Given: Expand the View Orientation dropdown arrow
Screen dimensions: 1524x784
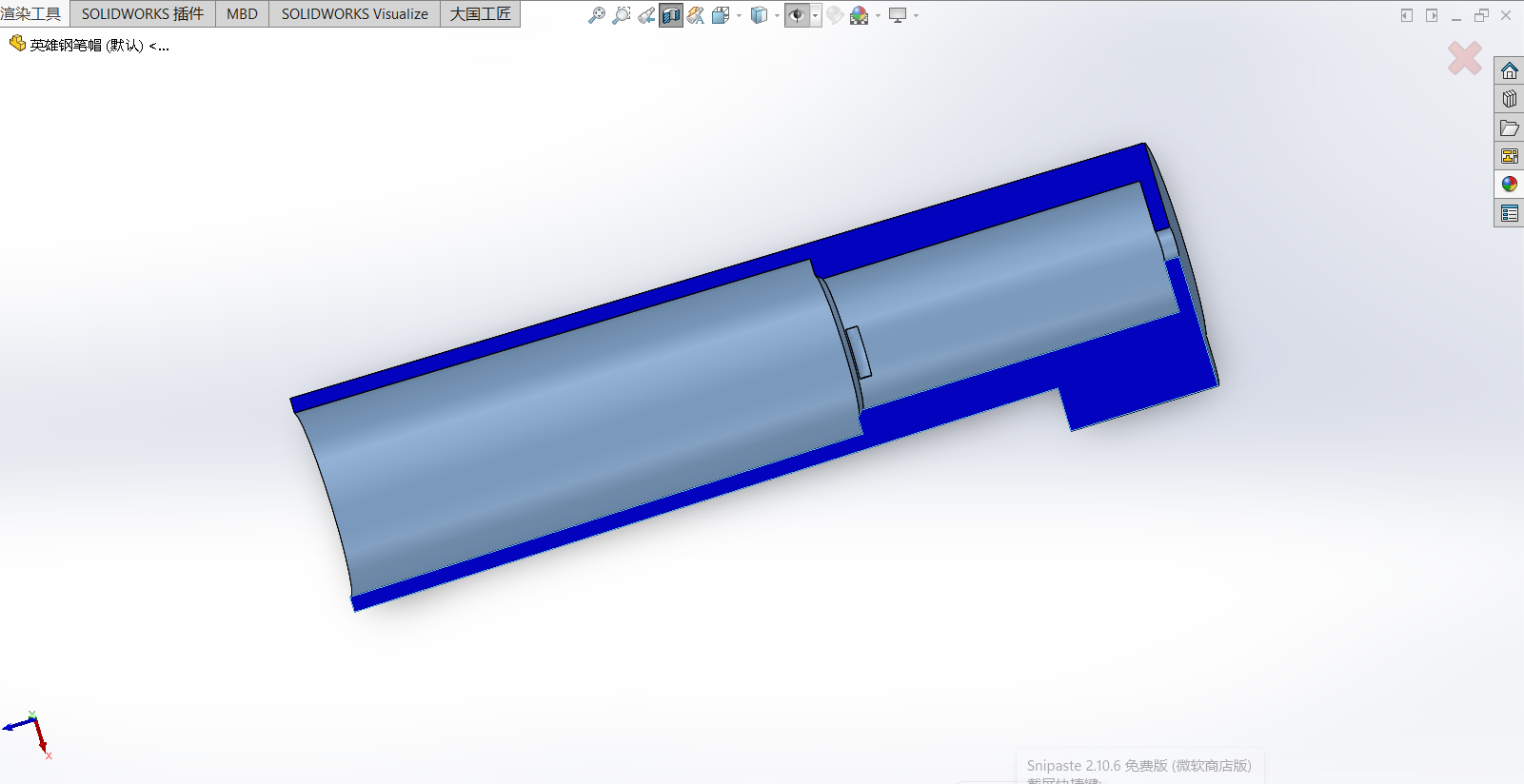Looking at the screenshot, I should click(739, 15).
